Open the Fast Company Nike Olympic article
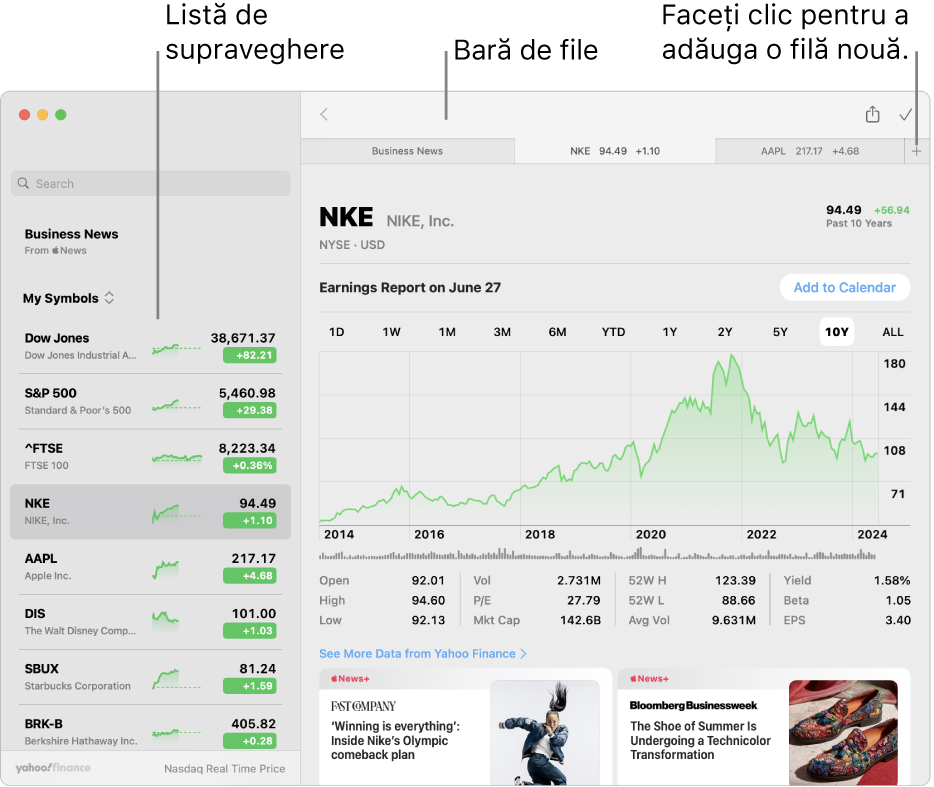934x787 pixels. [x=465, y=727]
